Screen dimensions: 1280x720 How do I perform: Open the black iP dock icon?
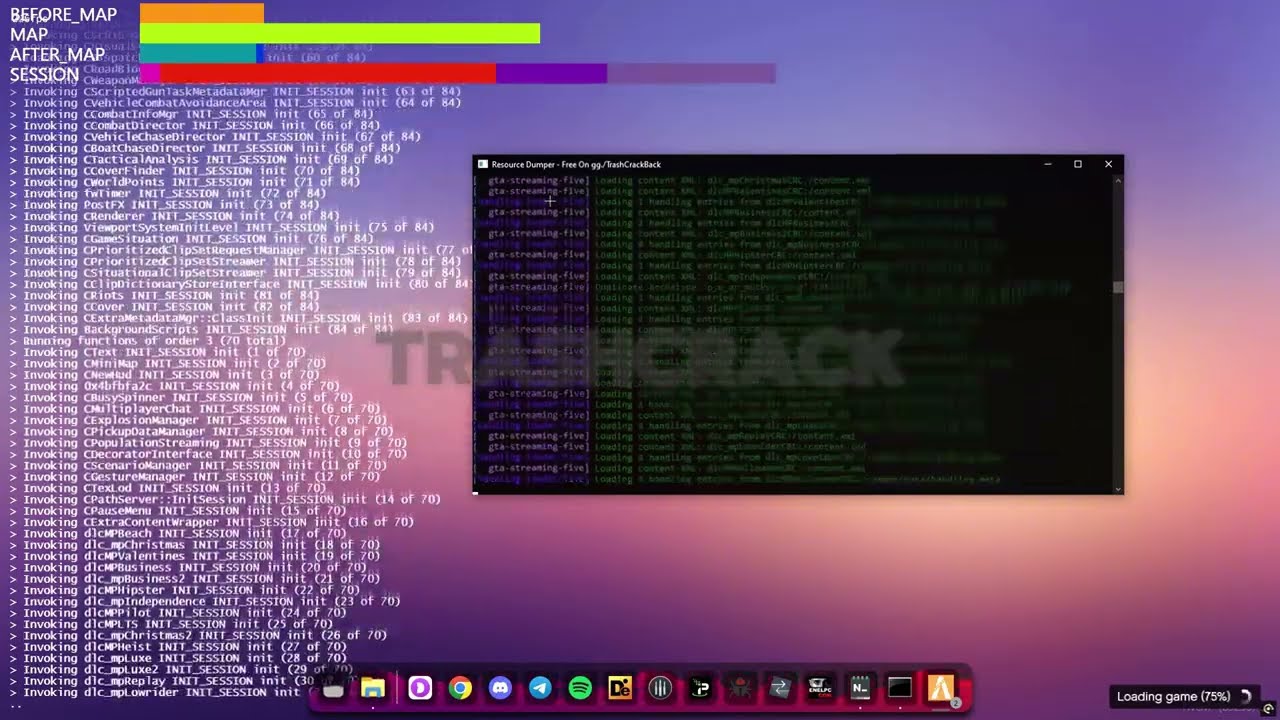click(700, 688)
